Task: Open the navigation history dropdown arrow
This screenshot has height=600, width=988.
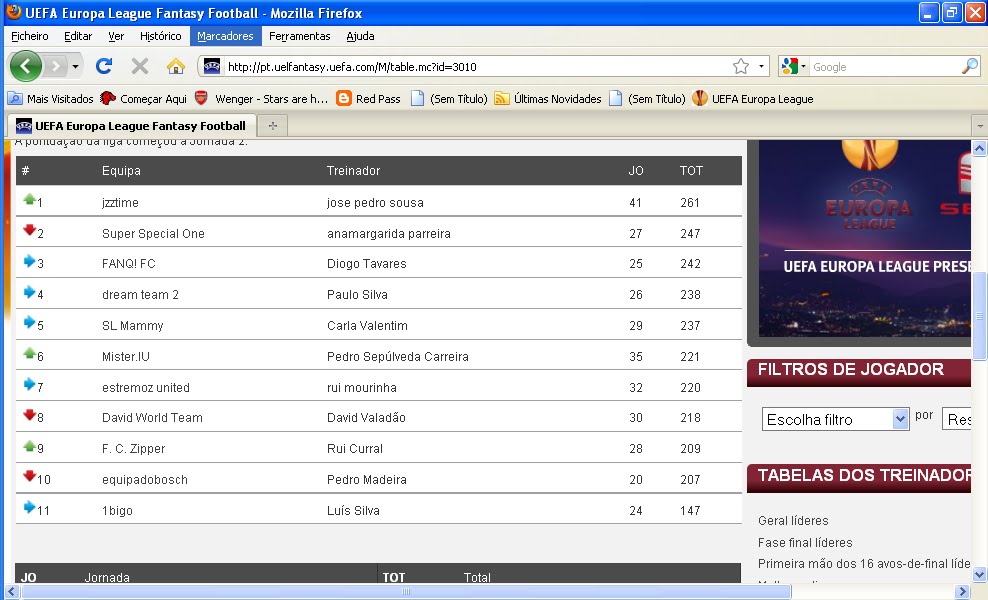Action: [75, 66]
